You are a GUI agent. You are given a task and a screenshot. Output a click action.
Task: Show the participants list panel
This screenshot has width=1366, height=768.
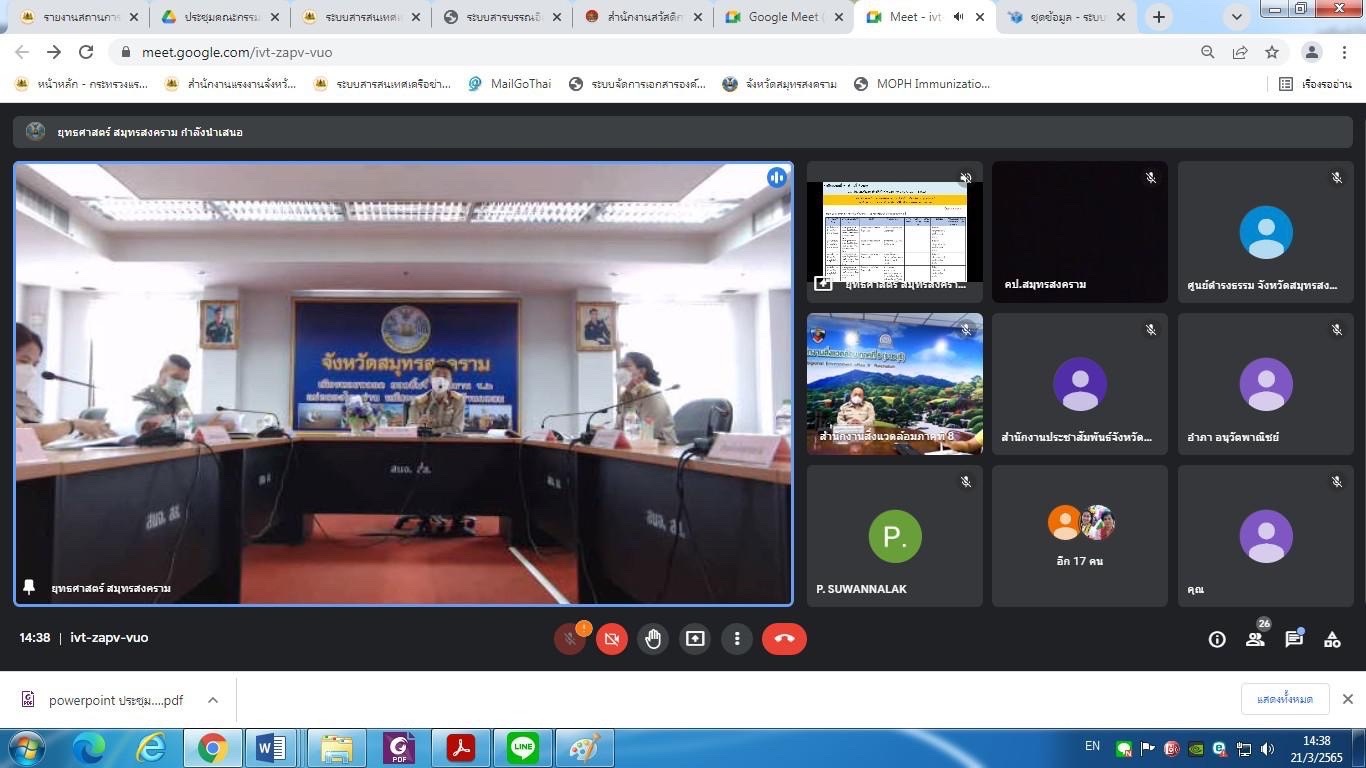point(1255,640)
